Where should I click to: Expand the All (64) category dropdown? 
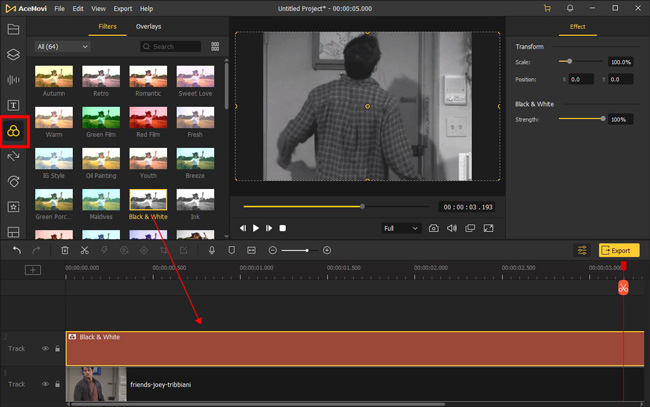[62, 47]
